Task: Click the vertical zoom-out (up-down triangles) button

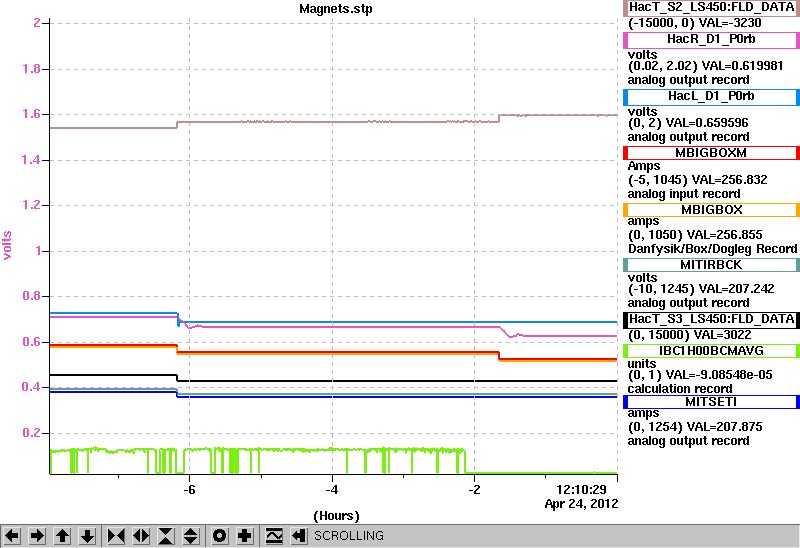Action: [x=191, y=536]
